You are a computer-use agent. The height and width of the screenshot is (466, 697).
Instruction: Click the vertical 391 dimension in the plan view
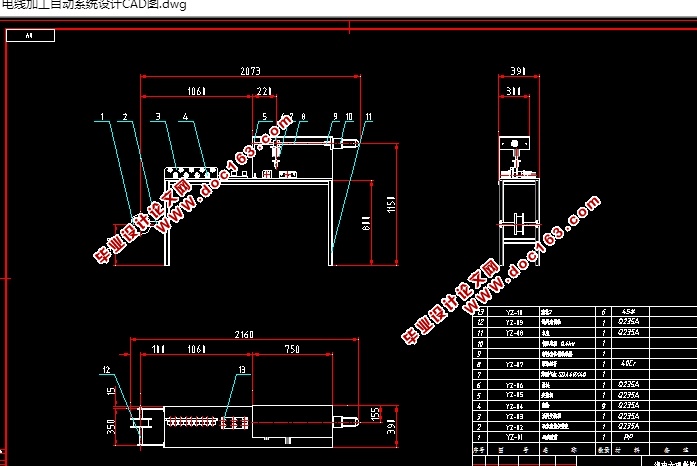(391, 426)
